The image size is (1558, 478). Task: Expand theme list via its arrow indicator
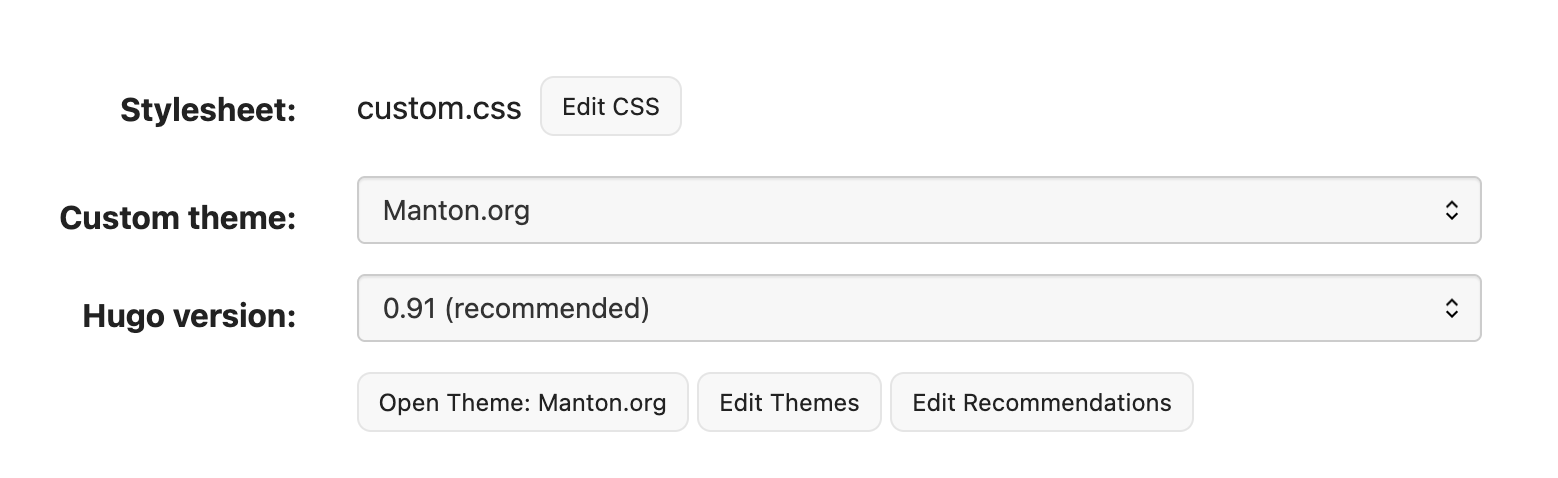[1451, 211]
